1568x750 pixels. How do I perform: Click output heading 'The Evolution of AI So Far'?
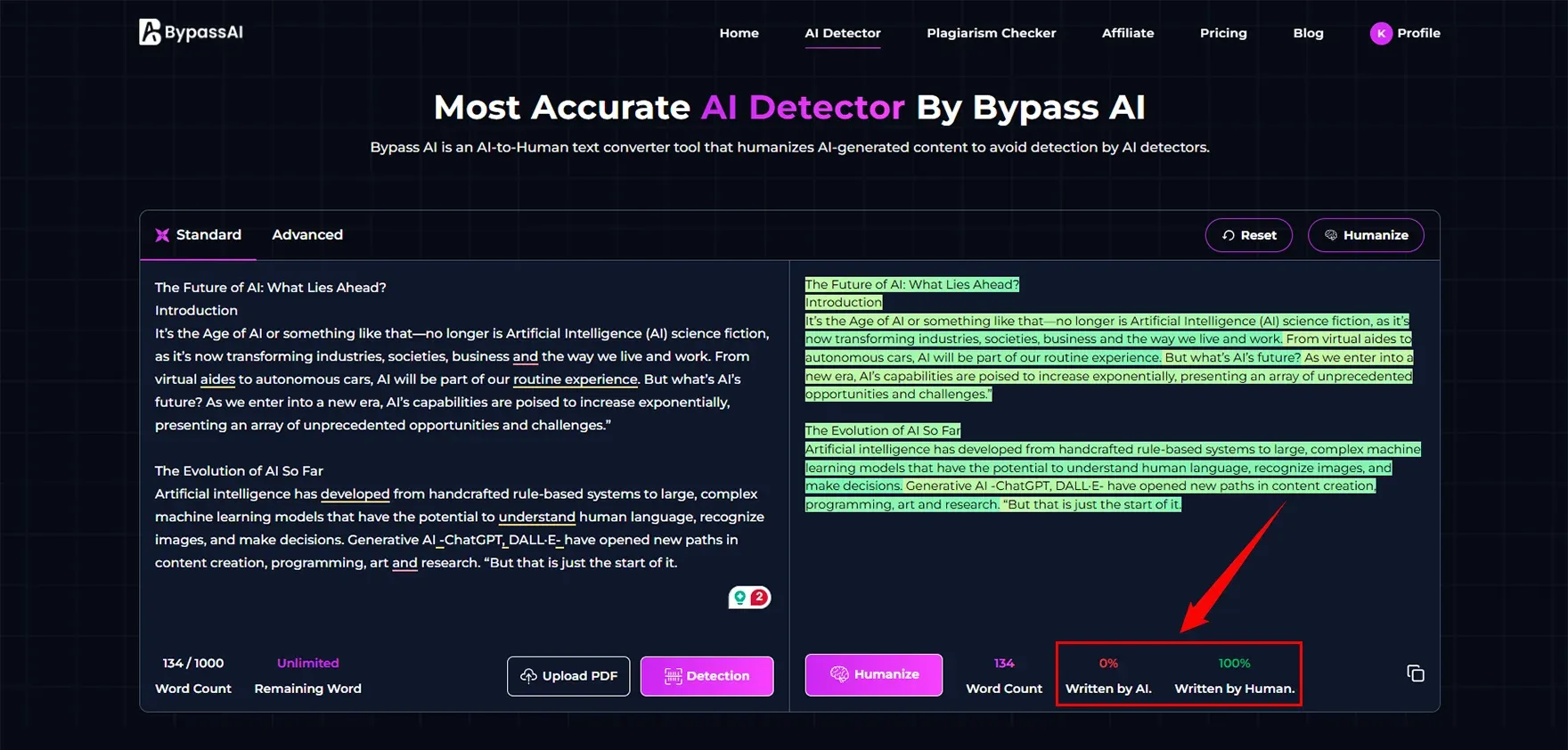[883, 431]
